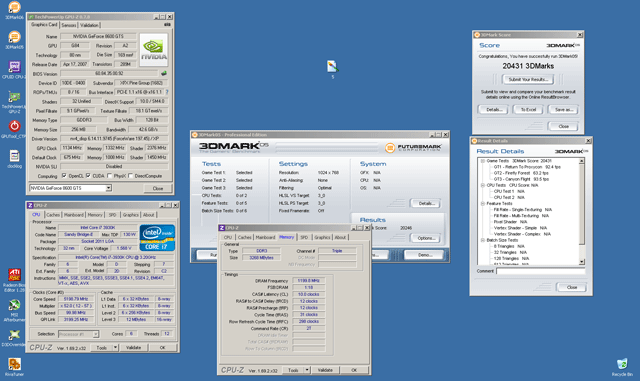
Task: Open the 3DMark06 desktop shortcut
Action: 14,10
